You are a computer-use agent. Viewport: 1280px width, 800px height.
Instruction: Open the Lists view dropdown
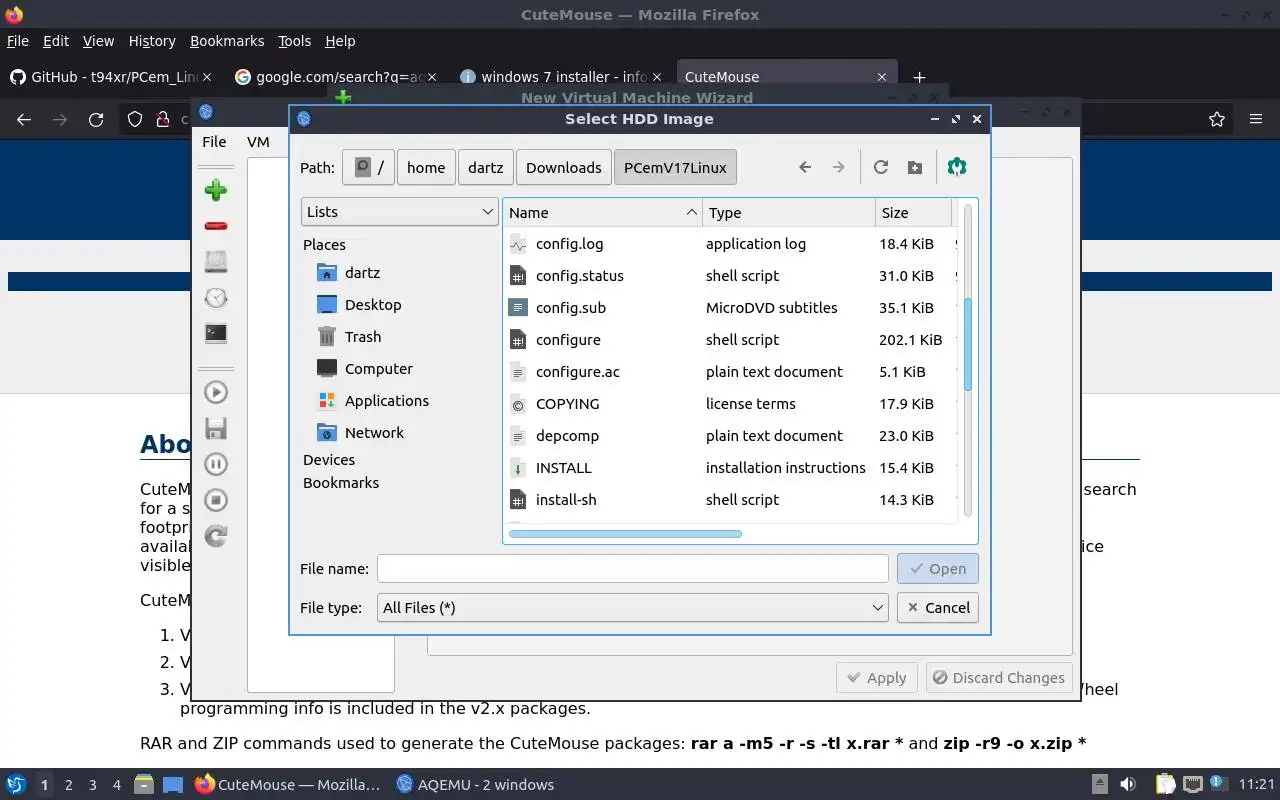coord(400,212)
